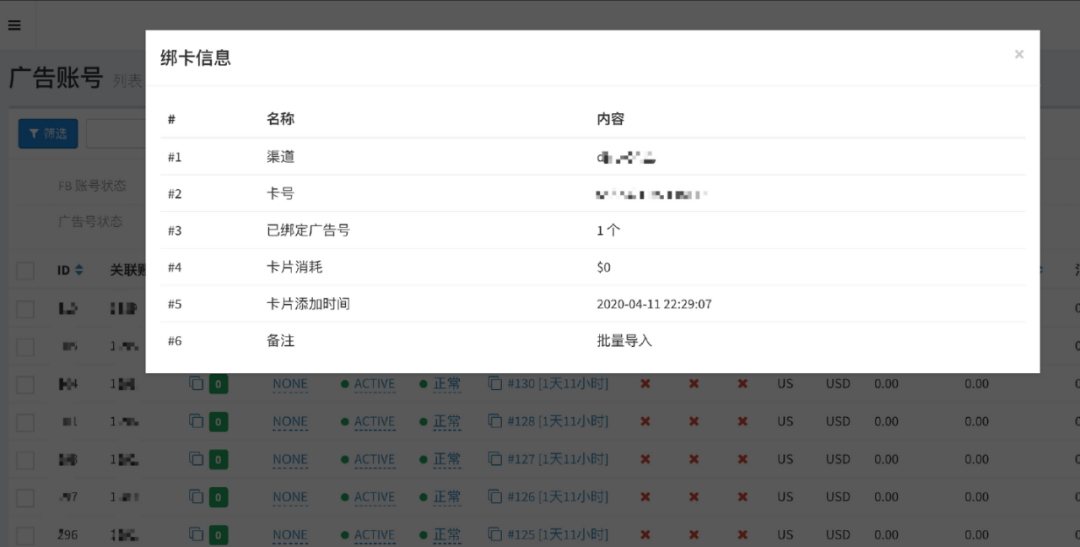1080x547 pixels.
Task: Open the NONE link in the #130 row
Action: coord(290,384)
